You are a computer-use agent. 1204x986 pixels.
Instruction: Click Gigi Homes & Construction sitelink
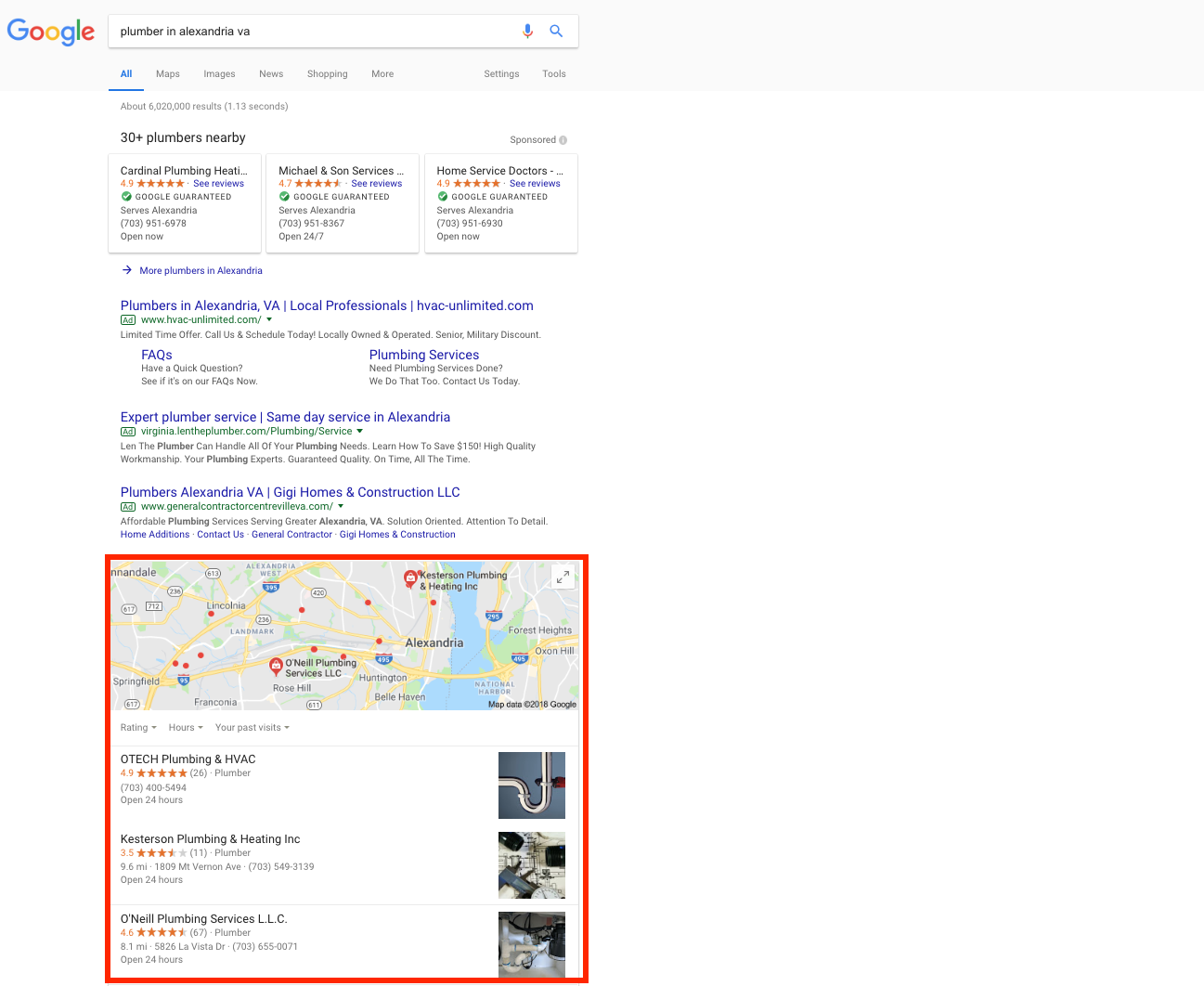[397, 535]
